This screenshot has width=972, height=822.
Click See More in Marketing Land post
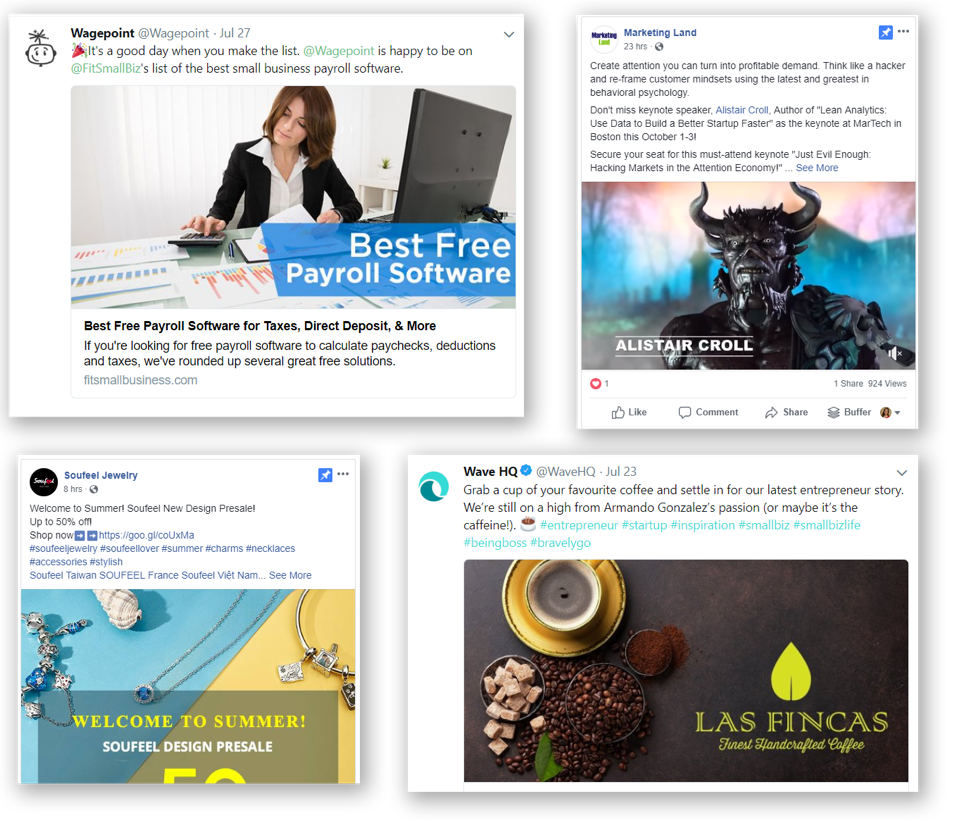[x=816, y=168]
